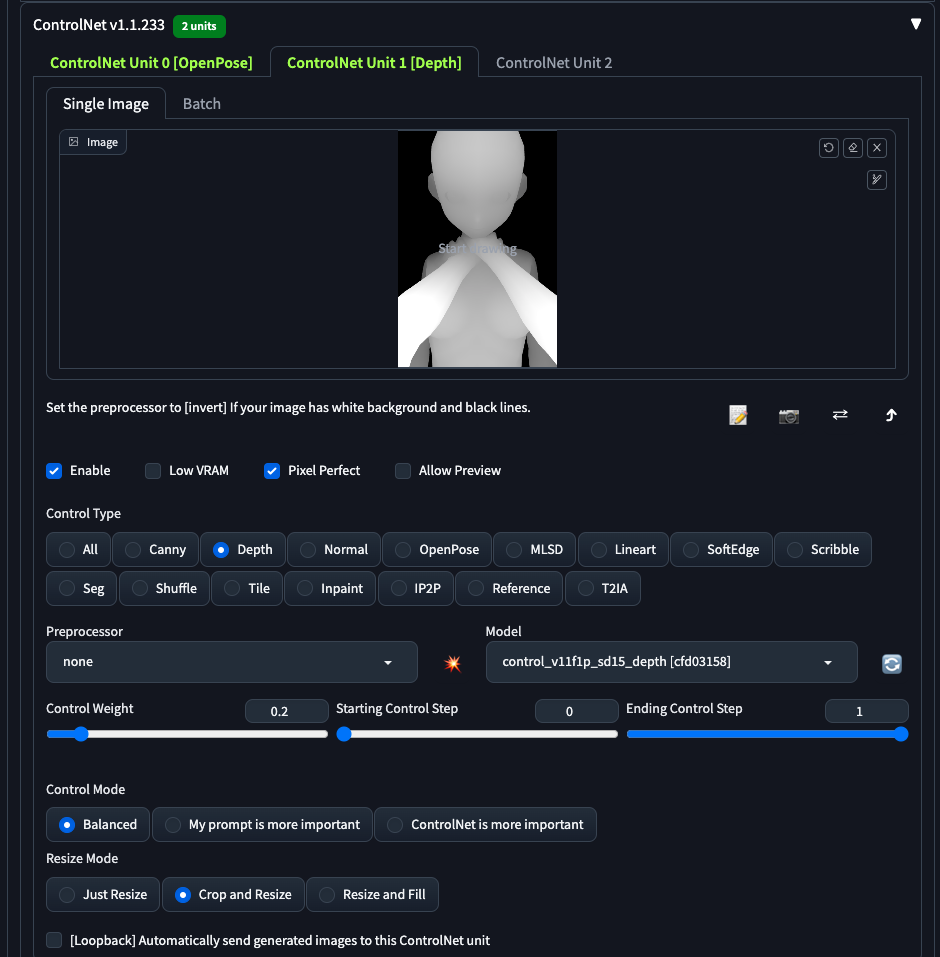
Task: Select the Canny control type
Action: (156, 550)
